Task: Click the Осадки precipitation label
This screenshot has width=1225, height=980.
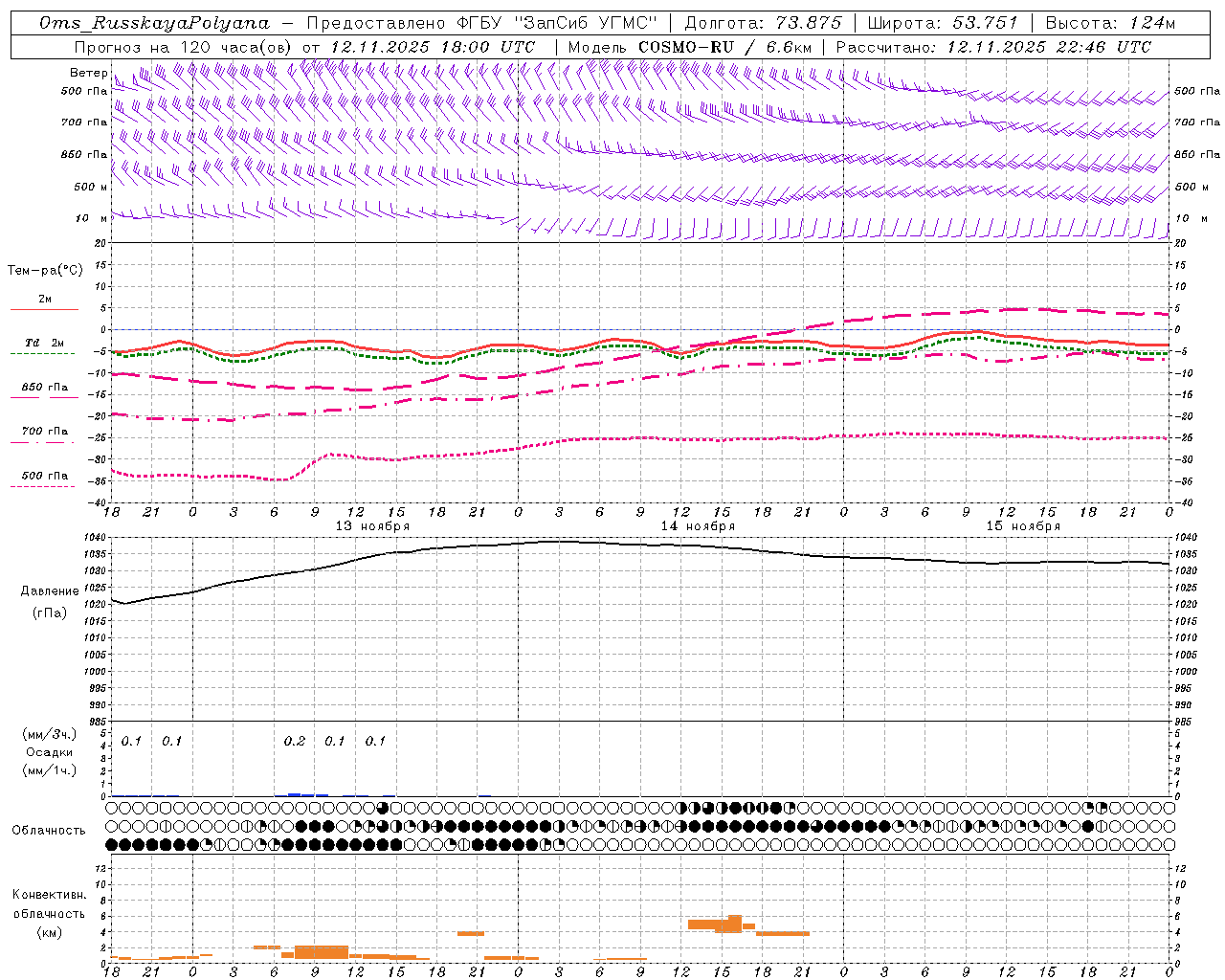Action: (x=49, y=752)
